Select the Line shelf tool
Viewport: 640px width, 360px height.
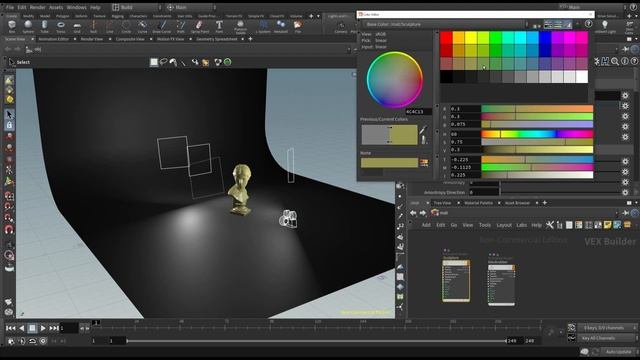(x=110, y=27)
